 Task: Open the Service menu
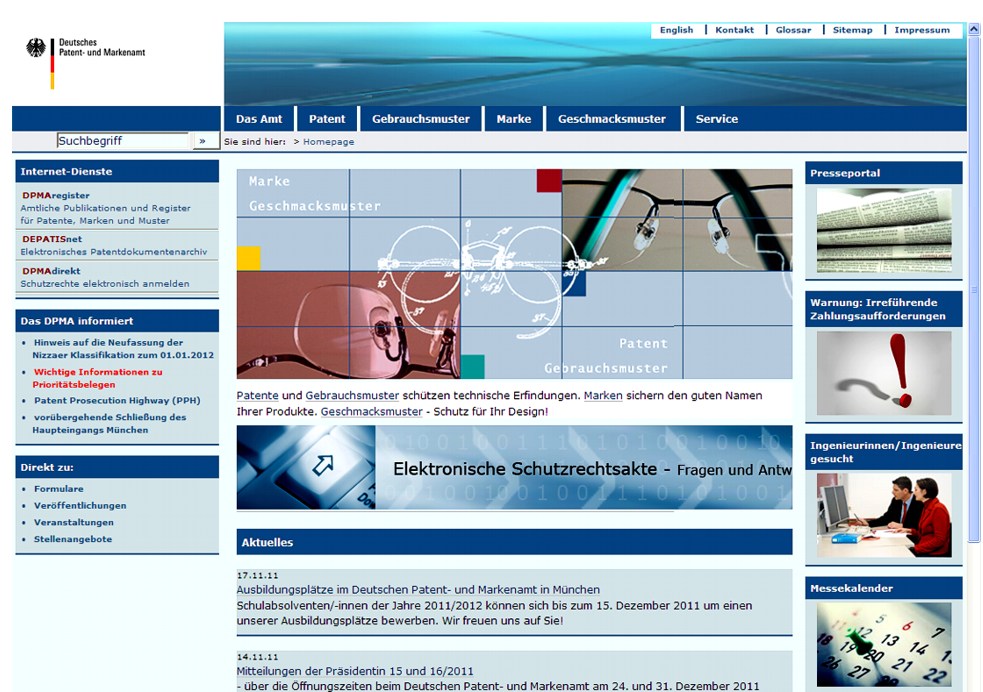(x=717, y=119)
